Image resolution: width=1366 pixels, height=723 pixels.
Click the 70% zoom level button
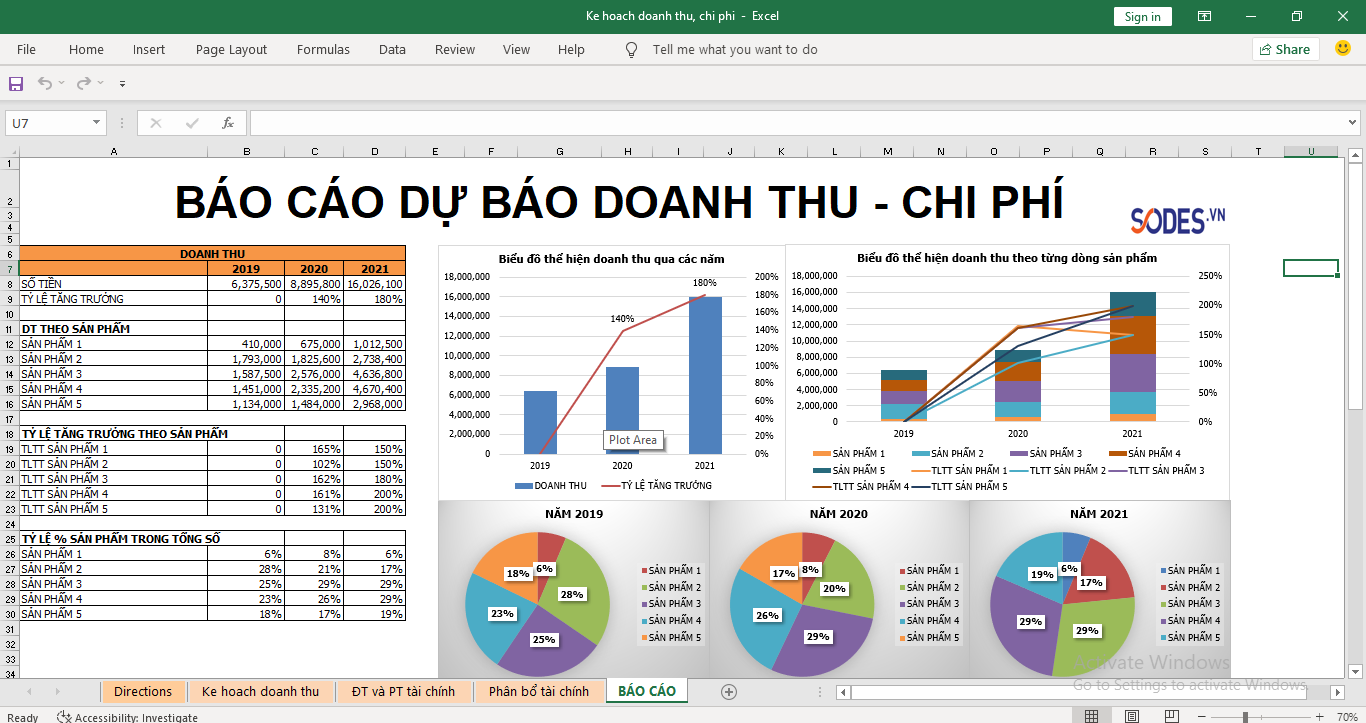[1346, 717]
